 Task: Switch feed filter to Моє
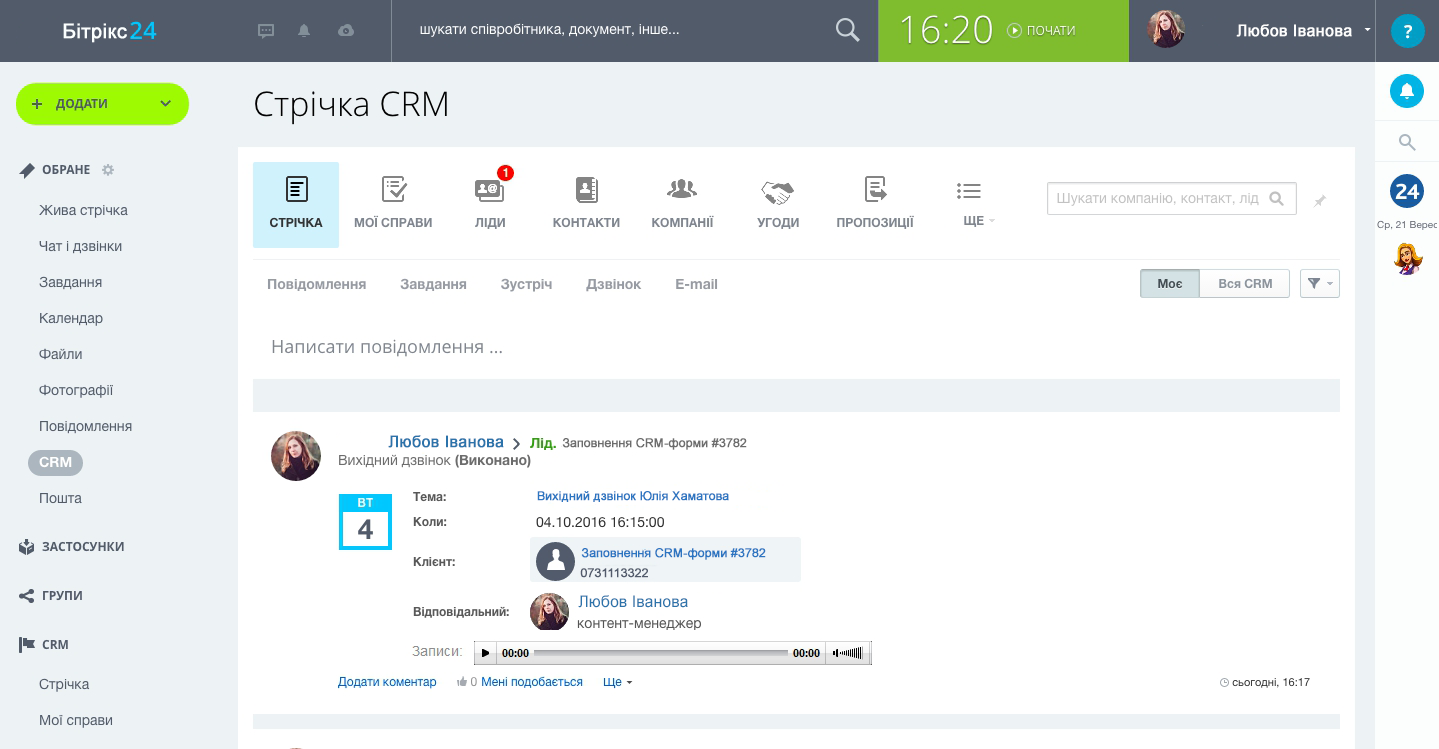pyautogui.click(x=1170, y=284)
